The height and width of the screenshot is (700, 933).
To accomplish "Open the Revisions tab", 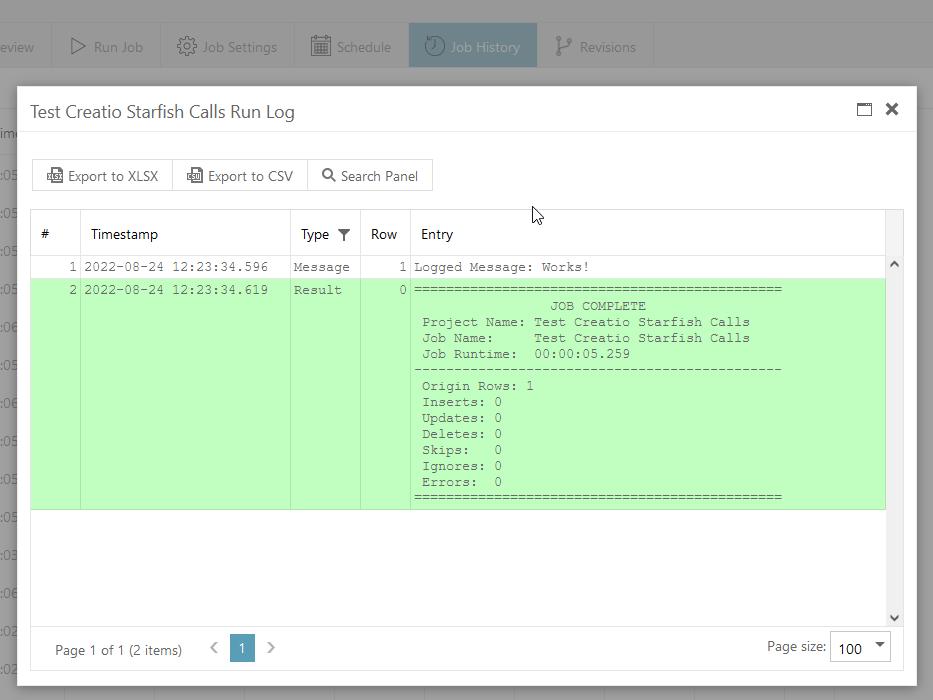I will coord(595,46).
